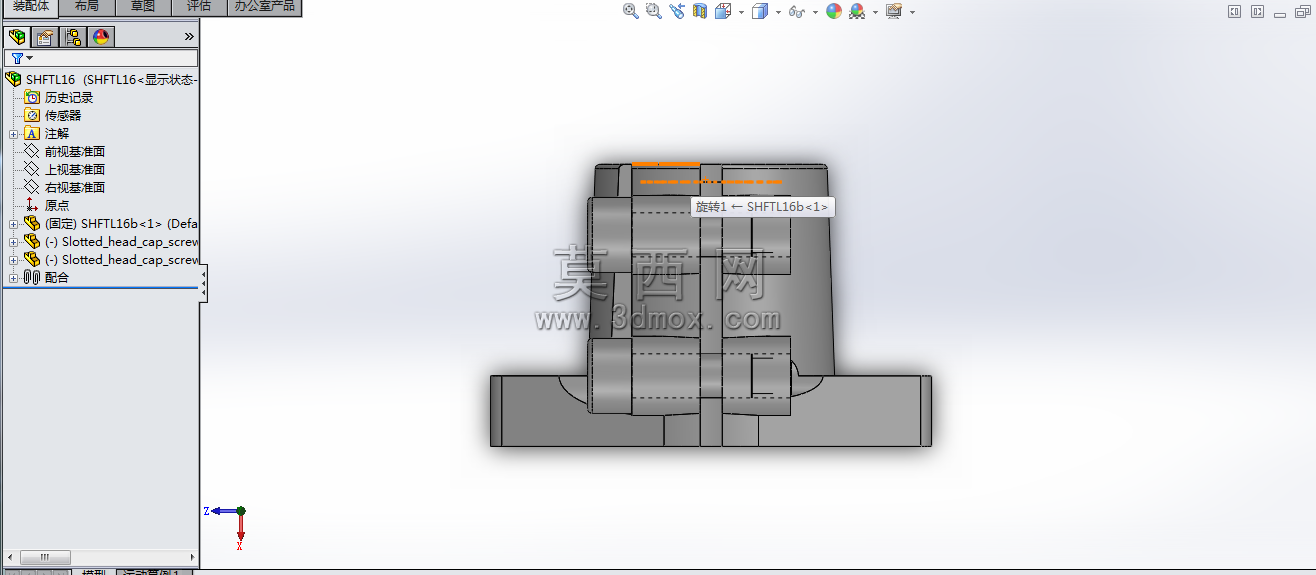Switch to the 装配体 ribbon tab

[30, 6]
